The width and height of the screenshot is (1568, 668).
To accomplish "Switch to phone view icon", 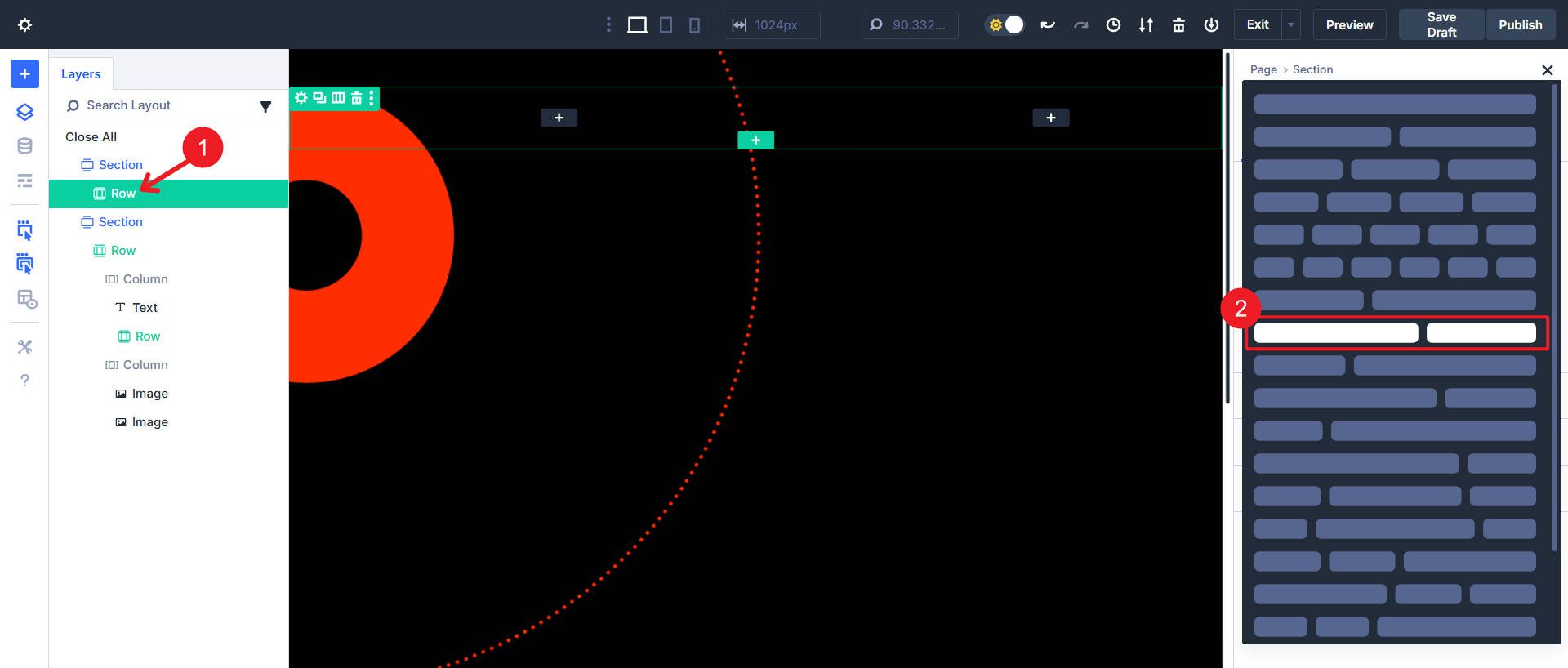I will pyautogui.click(x=694, y=25).
